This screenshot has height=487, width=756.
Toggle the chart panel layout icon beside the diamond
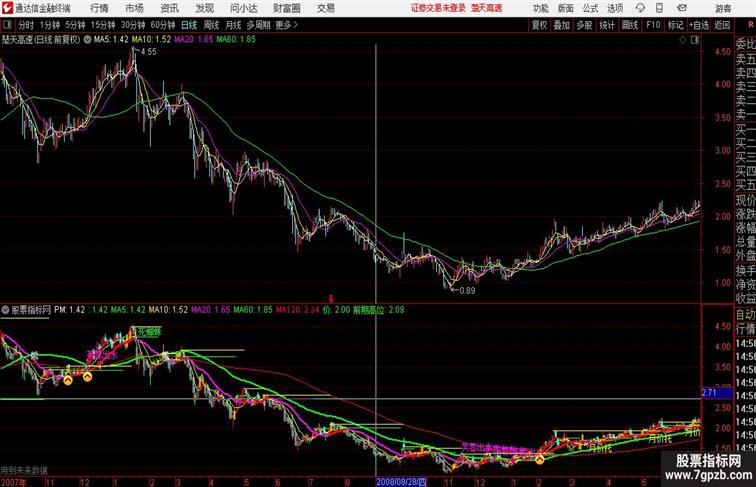[x=695, y=40]
